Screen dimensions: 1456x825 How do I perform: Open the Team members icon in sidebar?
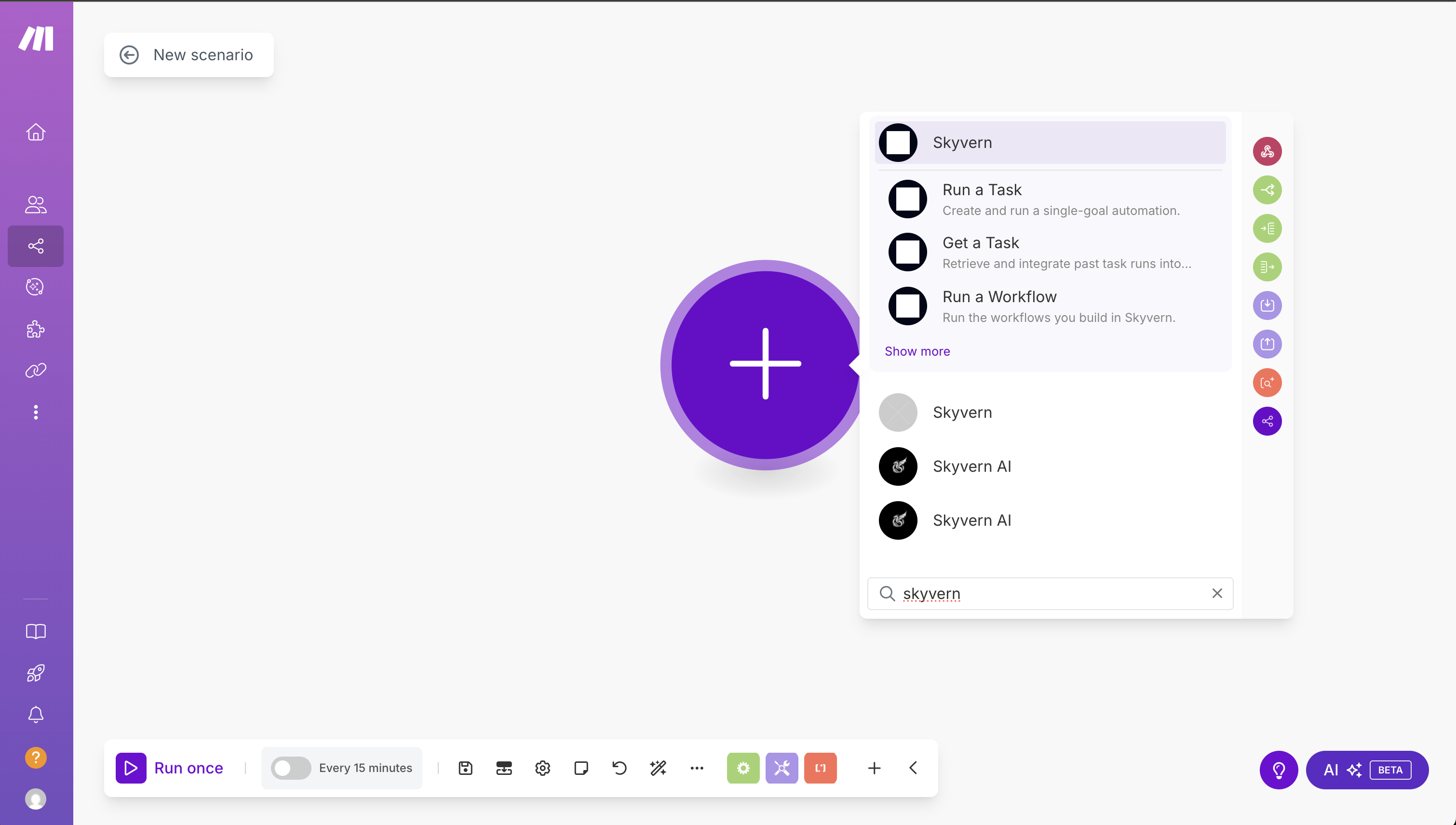tap(36, 204)
